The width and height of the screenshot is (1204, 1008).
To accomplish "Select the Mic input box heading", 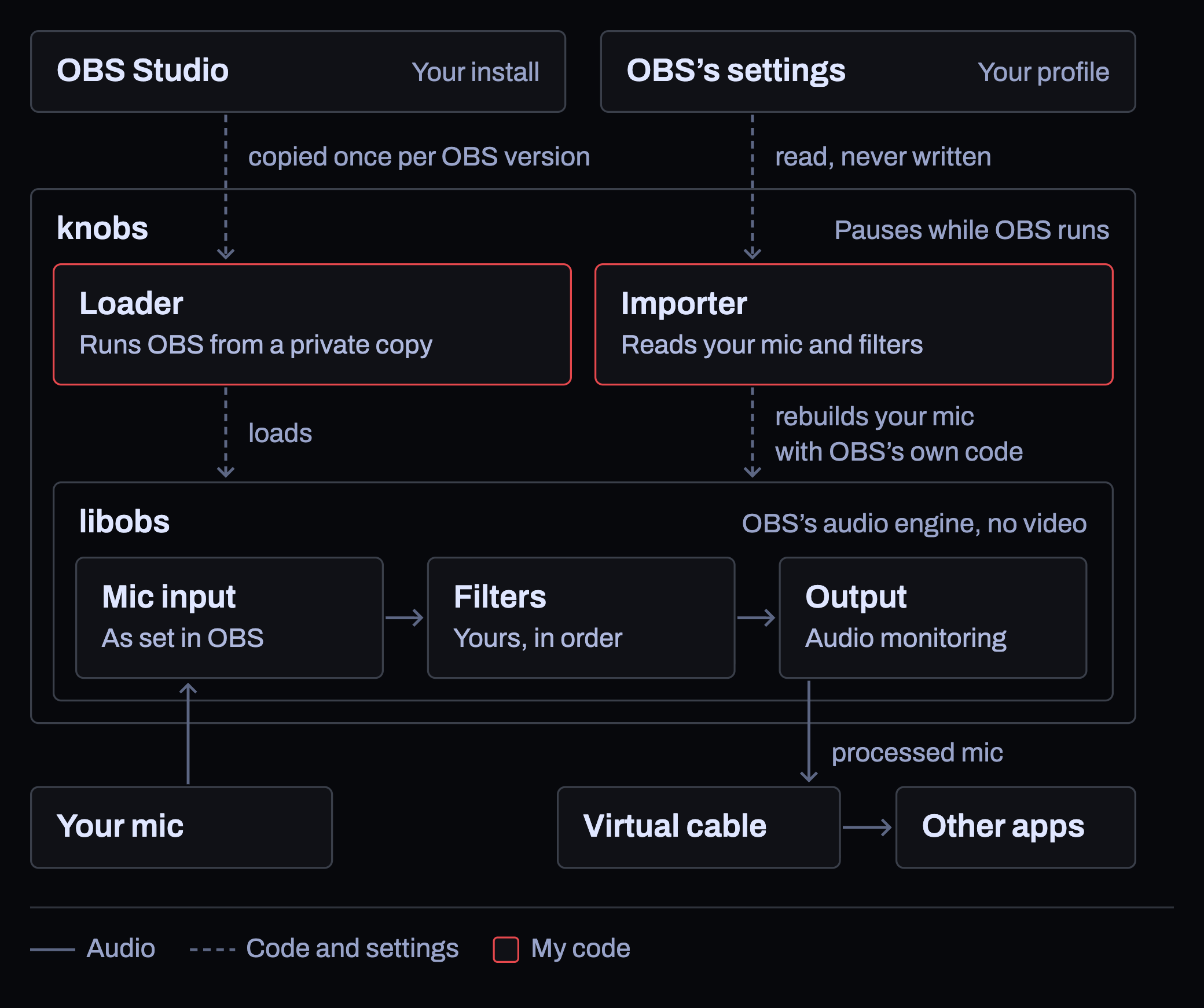I will coord(168,597).
